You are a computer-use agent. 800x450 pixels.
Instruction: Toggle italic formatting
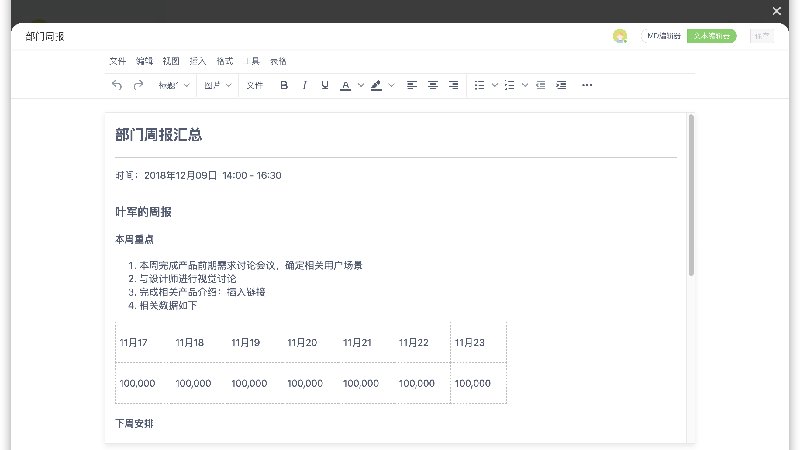coord(305,85)
